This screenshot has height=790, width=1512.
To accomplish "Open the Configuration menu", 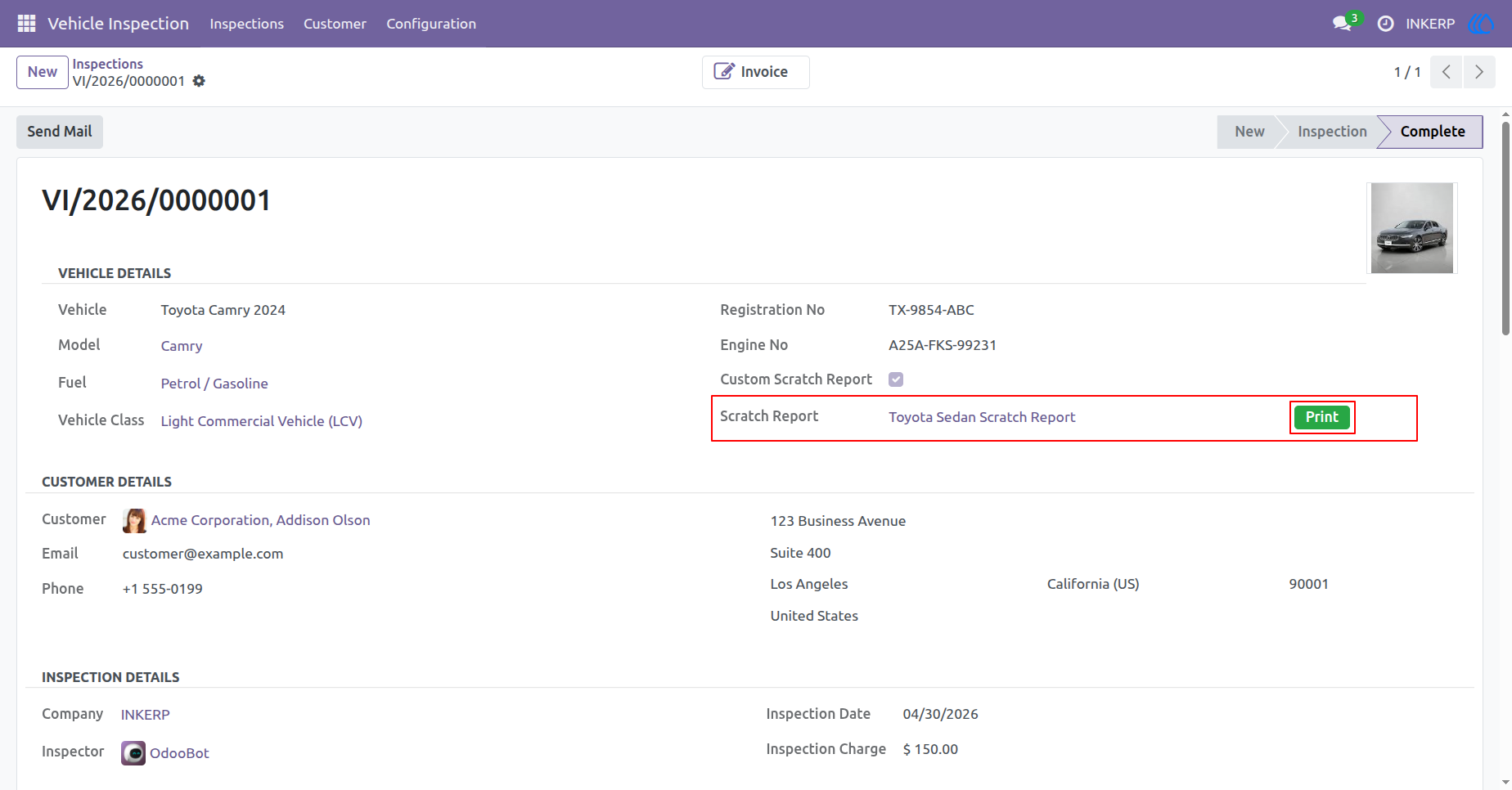I will pyautogui.click(x=431, y=24).
